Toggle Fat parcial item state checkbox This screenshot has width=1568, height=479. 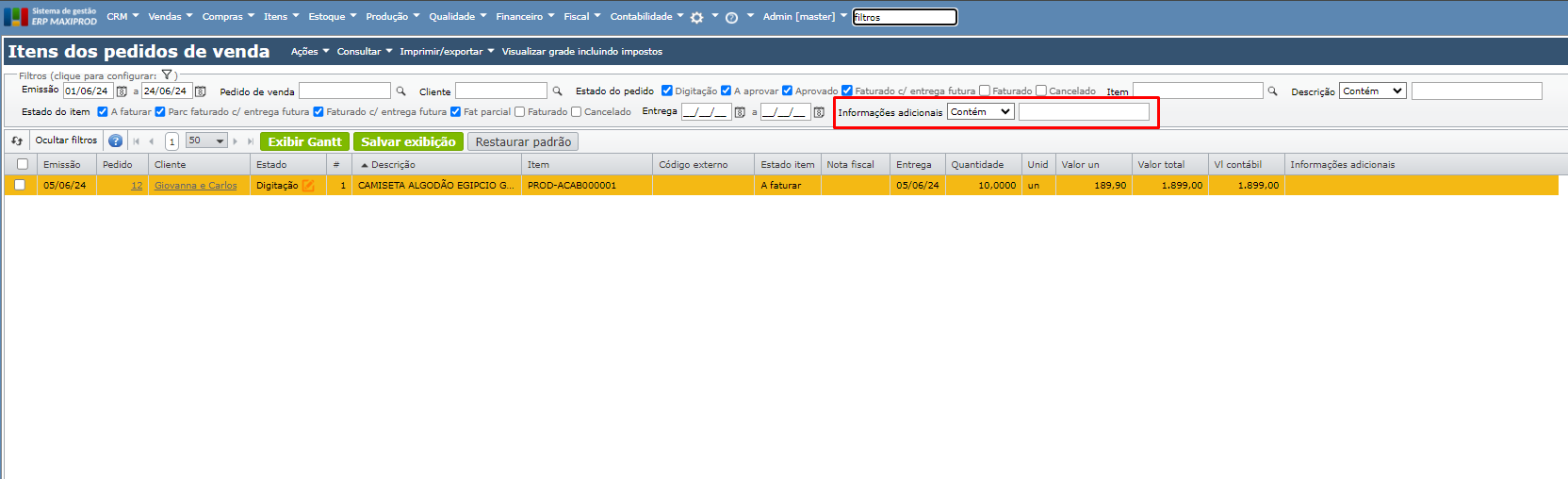[456, 111]
